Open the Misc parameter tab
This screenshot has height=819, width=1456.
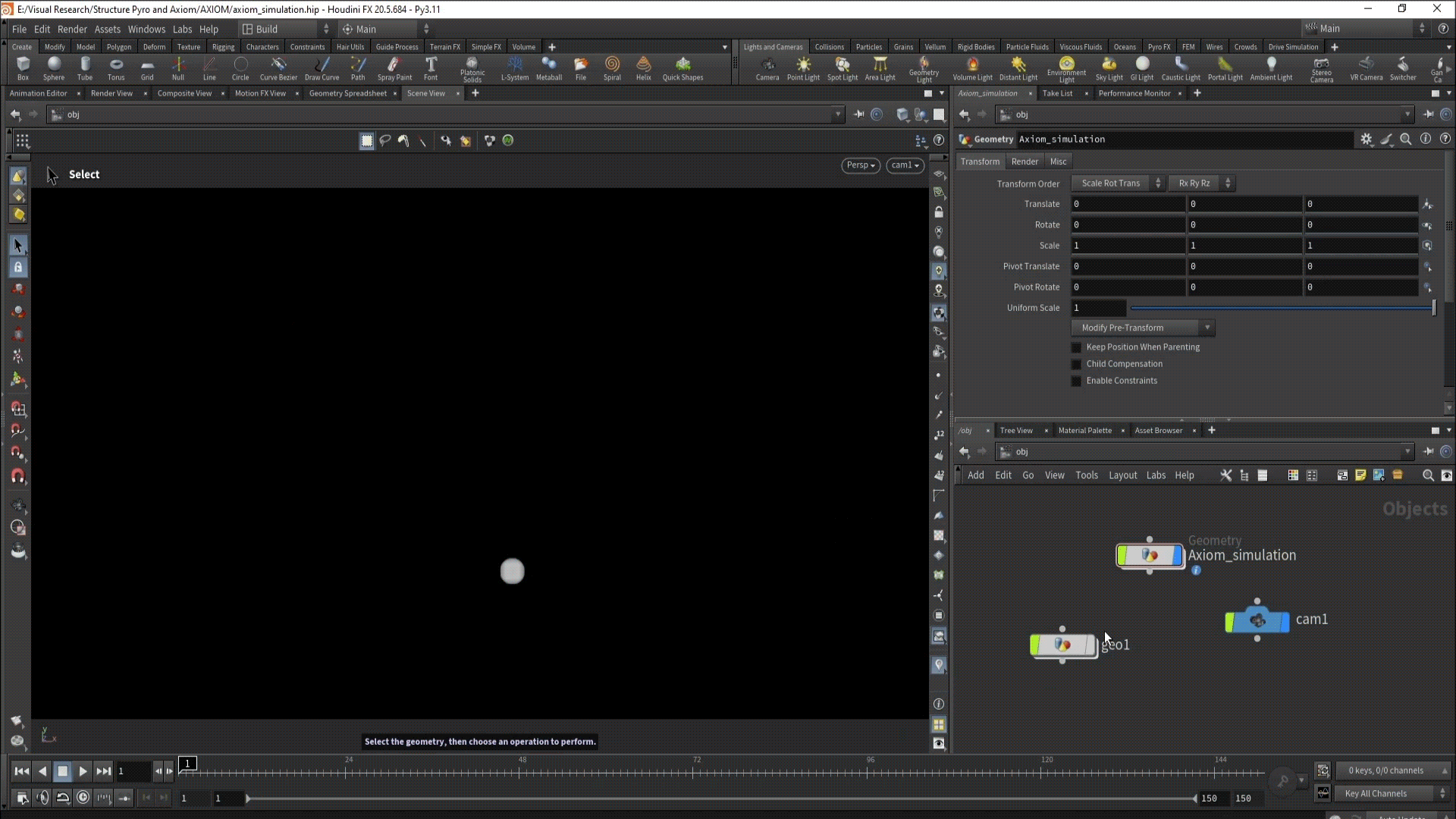1058,162
